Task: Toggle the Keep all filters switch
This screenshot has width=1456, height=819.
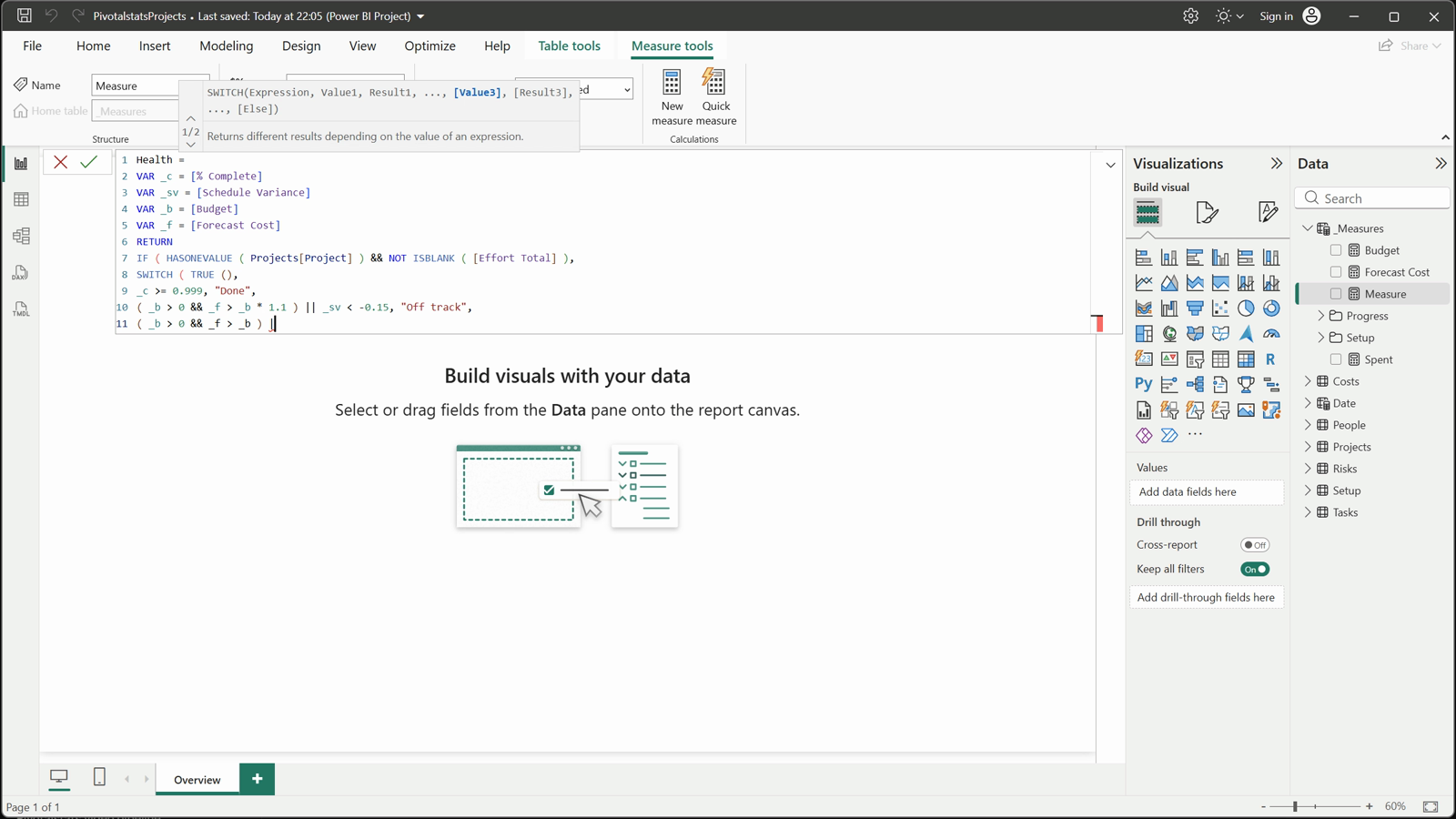Action: click(1255, 570)
